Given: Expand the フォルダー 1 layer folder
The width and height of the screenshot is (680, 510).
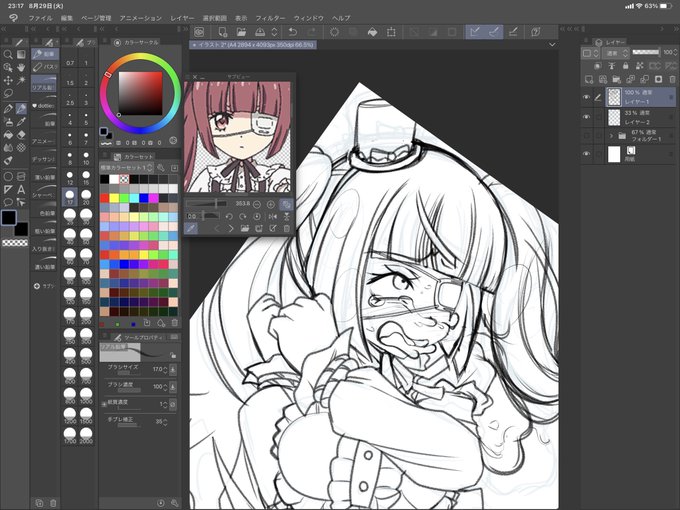Looking at the screenshot, I should pyautogui.click(x=611, y=136).
